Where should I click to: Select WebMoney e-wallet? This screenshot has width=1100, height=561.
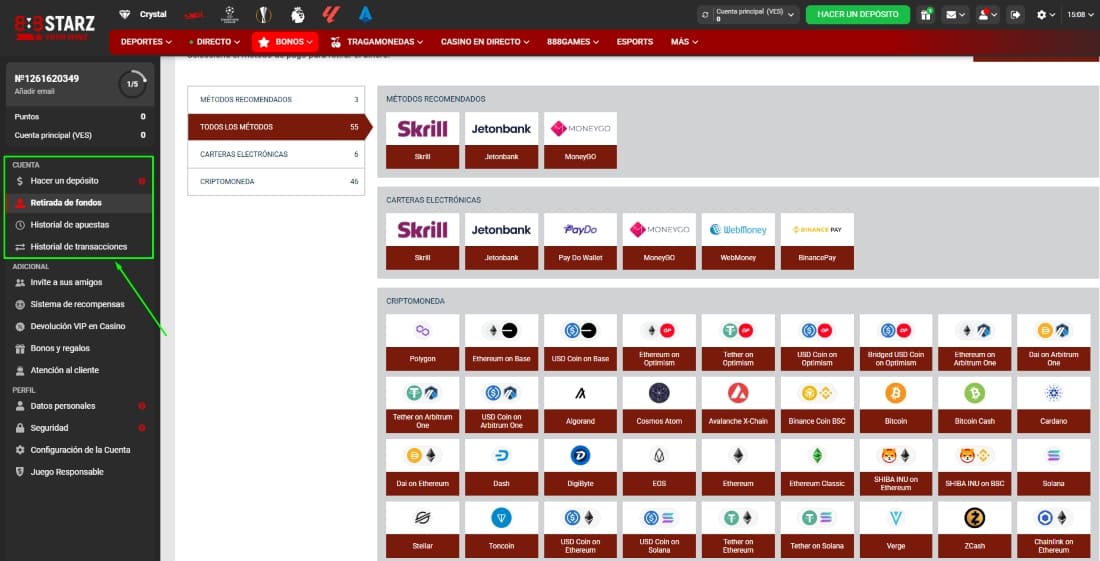[x=738, y=241]
